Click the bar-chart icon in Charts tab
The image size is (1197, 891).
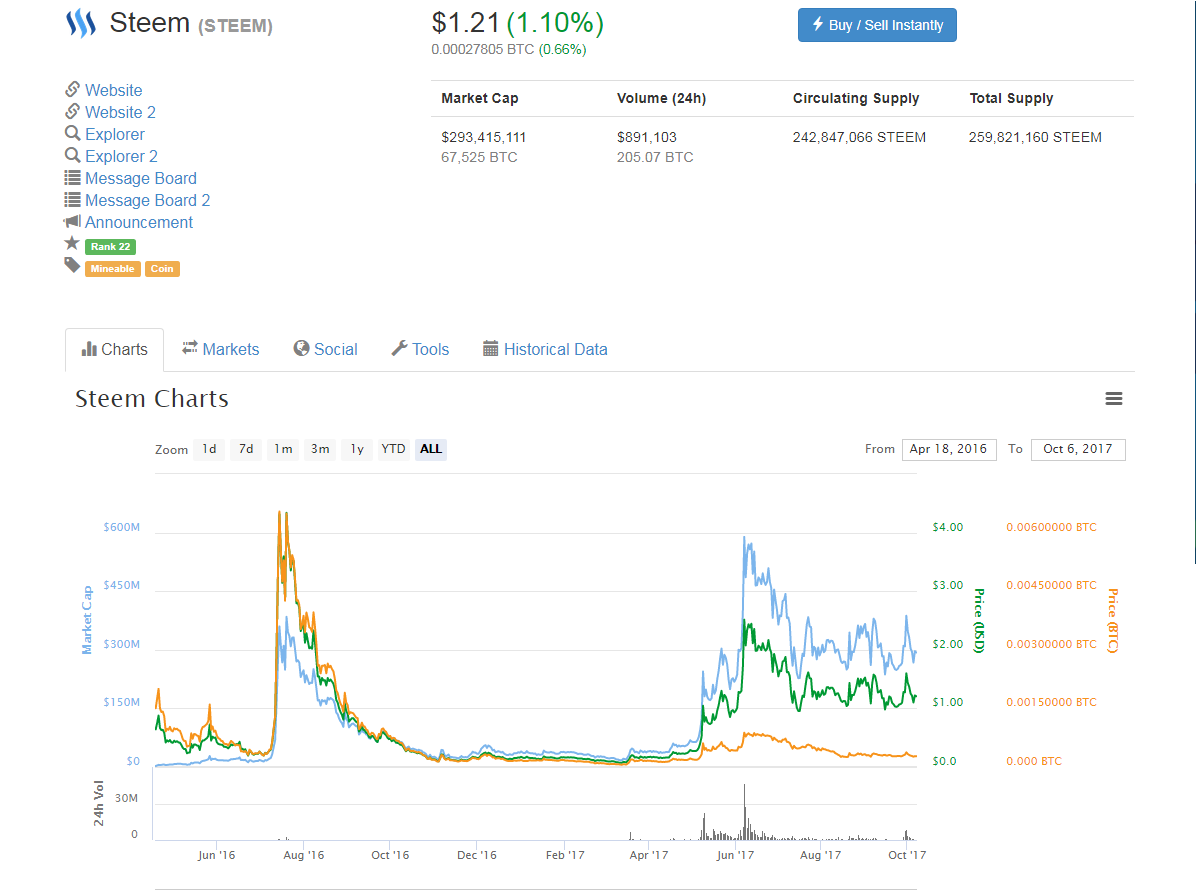[x=89, y=349]
